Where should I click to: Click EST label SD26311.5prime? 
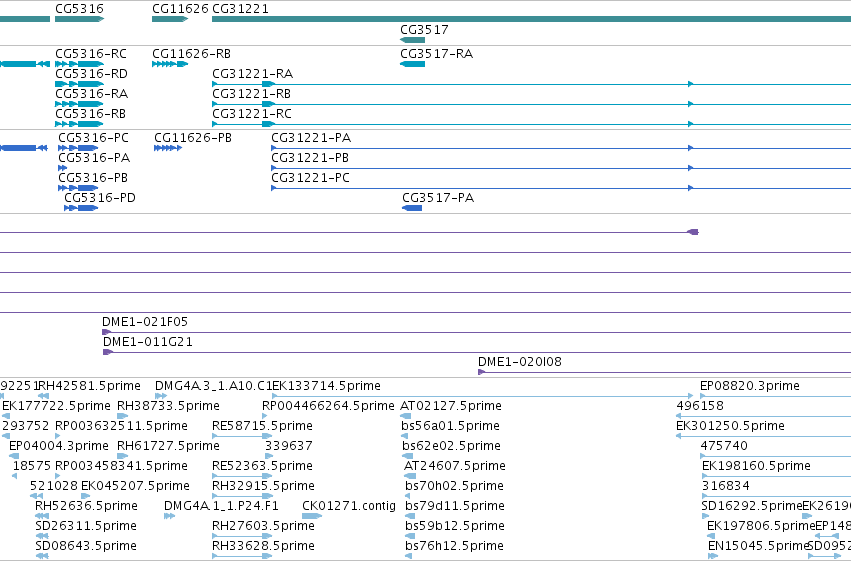point(86,526)
